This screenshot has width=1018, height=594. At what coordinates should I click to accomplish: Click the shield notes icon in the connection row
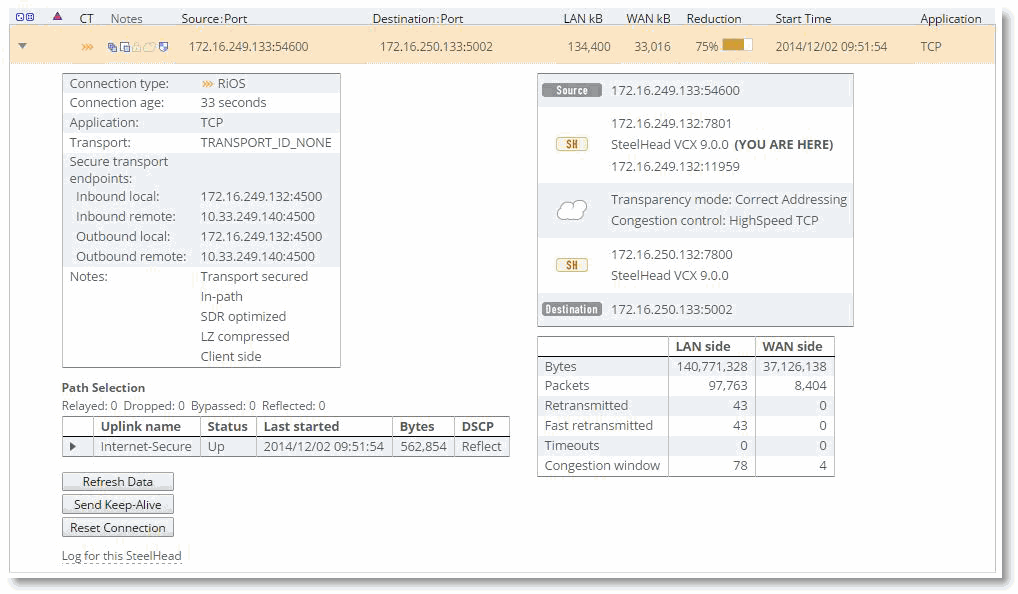(x=163, y=47)
